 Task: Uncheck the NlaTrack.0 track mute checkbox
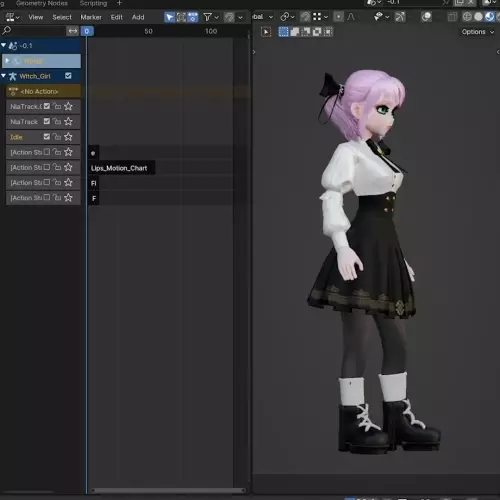[x=47, y=106]
